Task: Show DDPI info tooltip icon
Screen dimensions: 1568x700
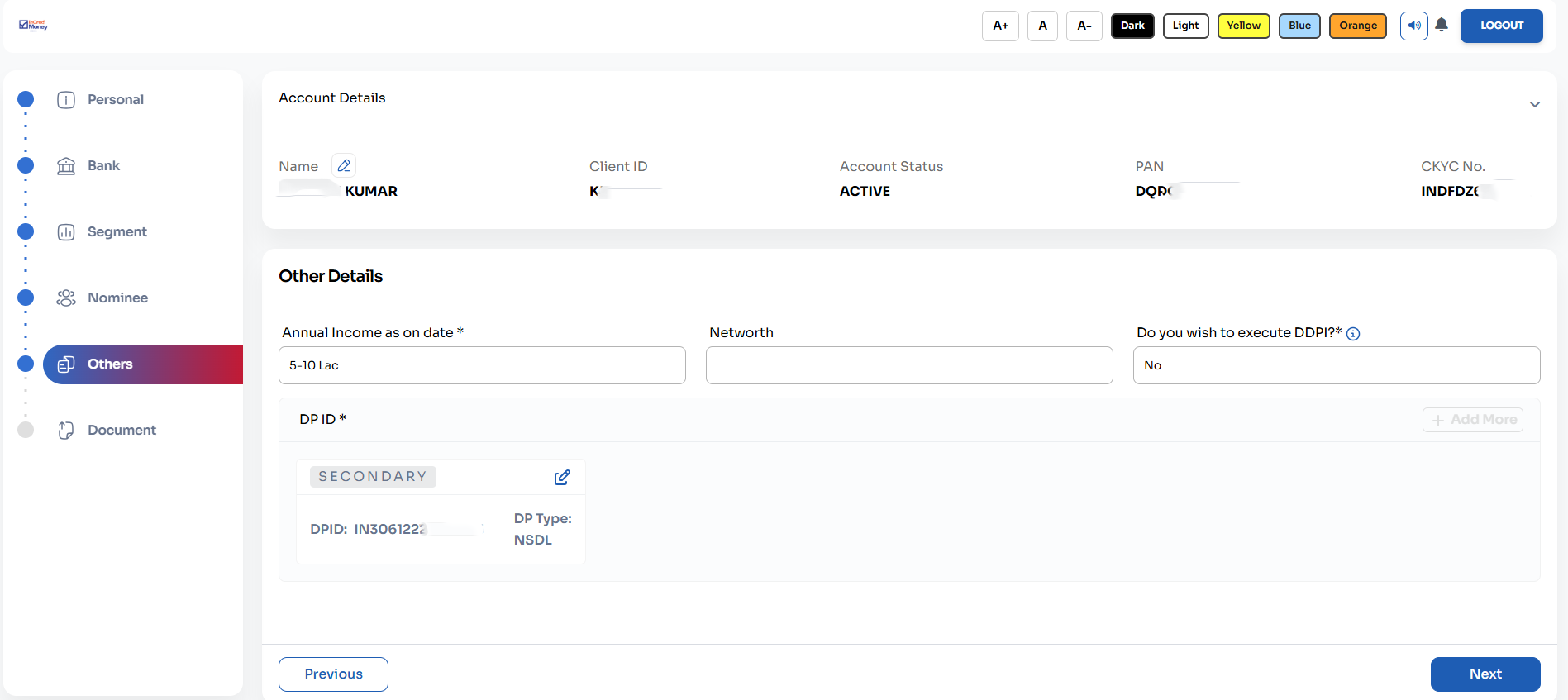Action: pyautogui.click(x=1353, y=334)
